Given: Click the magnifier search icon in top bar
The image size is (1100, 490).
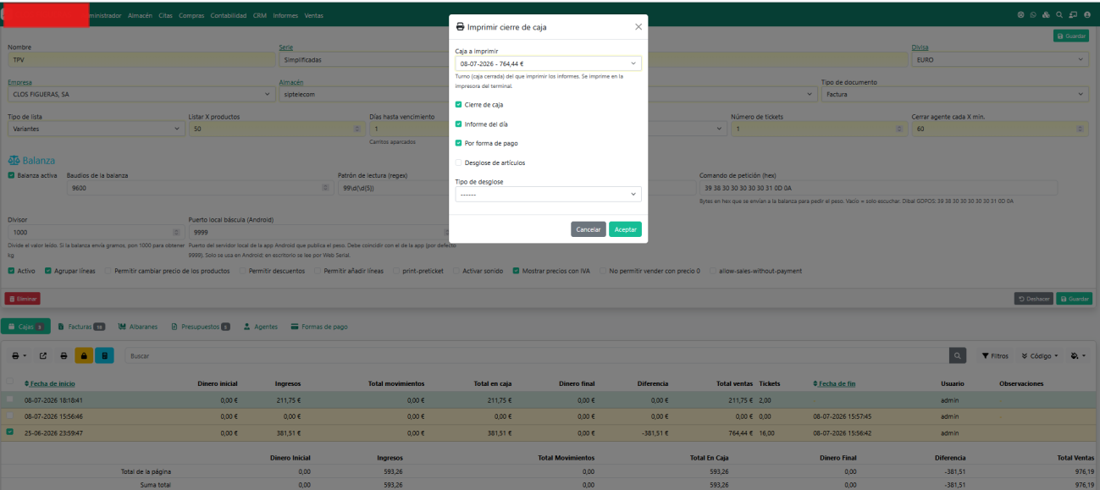Looking at the screenshot, I should (x=1059, y=15).
